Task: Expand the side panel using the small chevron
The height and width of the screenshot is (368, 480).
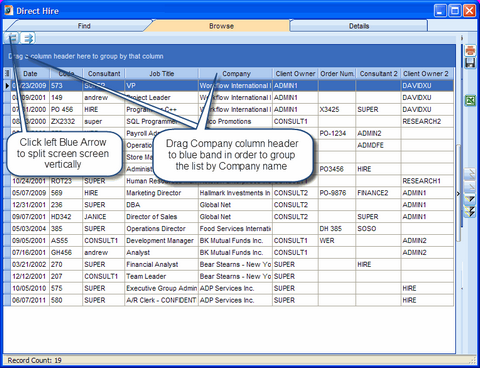Action: click(x=458, y=194)
